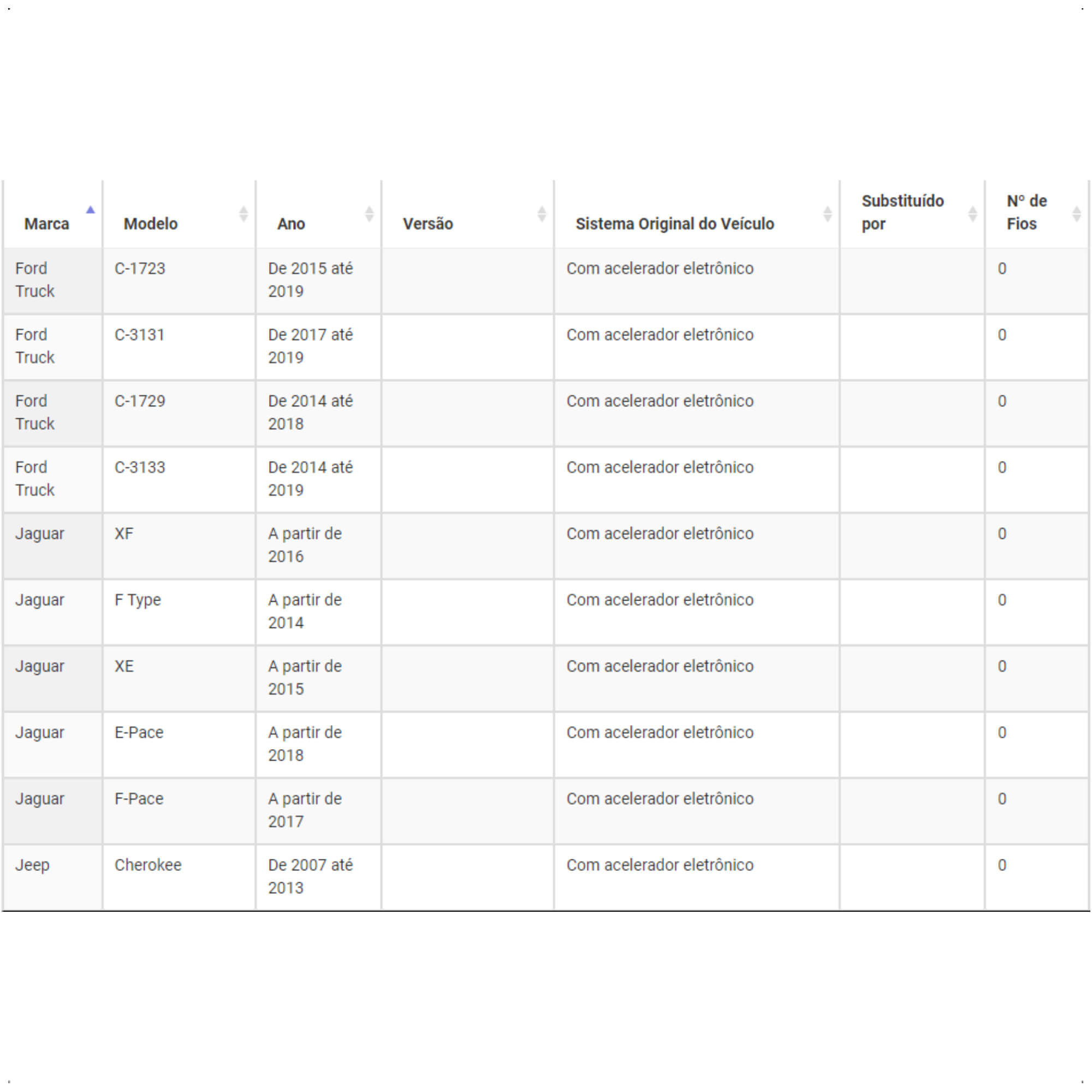Select the E-Pace model cell

179,744
